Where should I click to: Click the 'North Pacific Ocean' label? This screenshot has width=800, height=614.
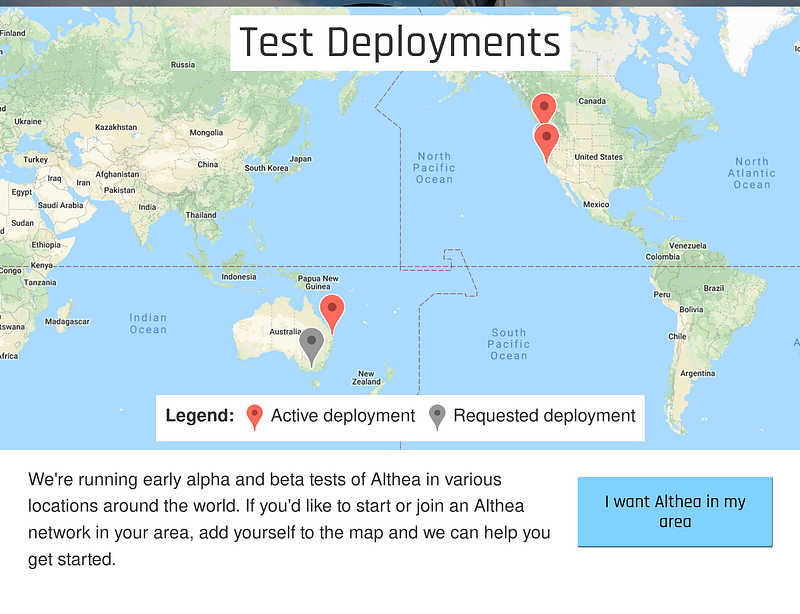point(434,167)
